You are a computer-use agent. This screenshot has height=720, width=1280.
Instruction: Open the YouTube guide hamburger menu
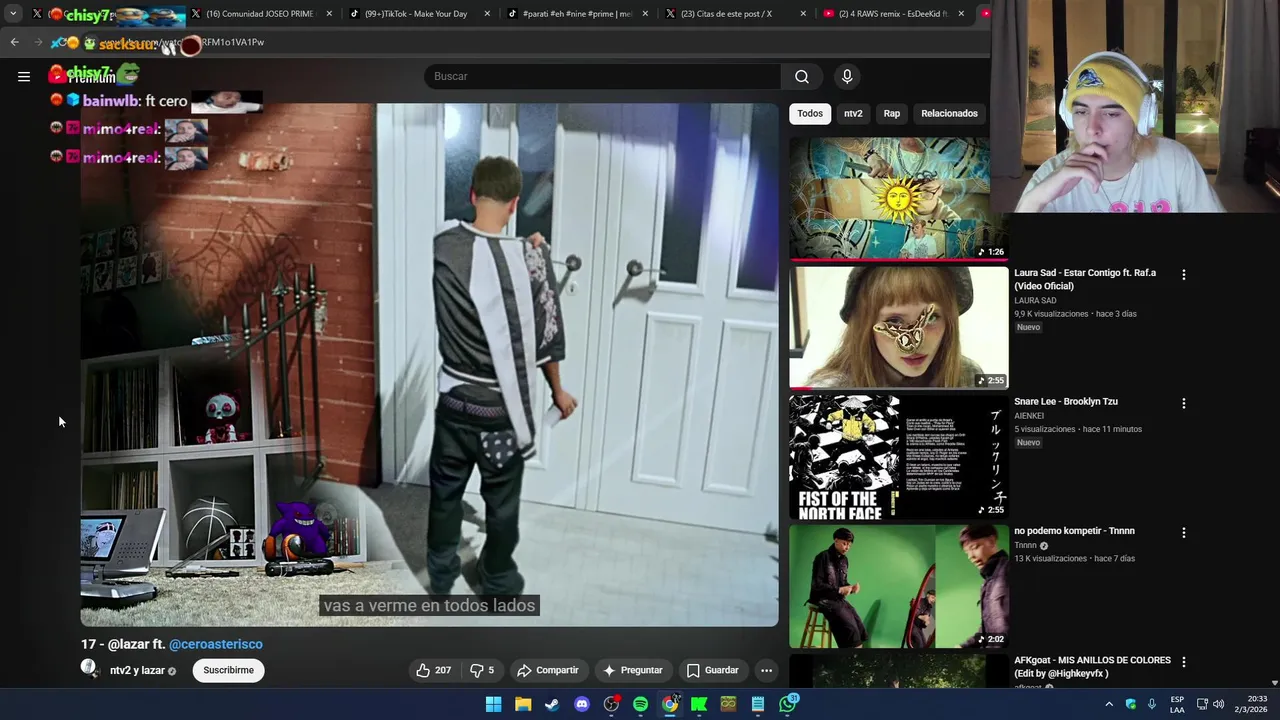click(x=24, y=76)
